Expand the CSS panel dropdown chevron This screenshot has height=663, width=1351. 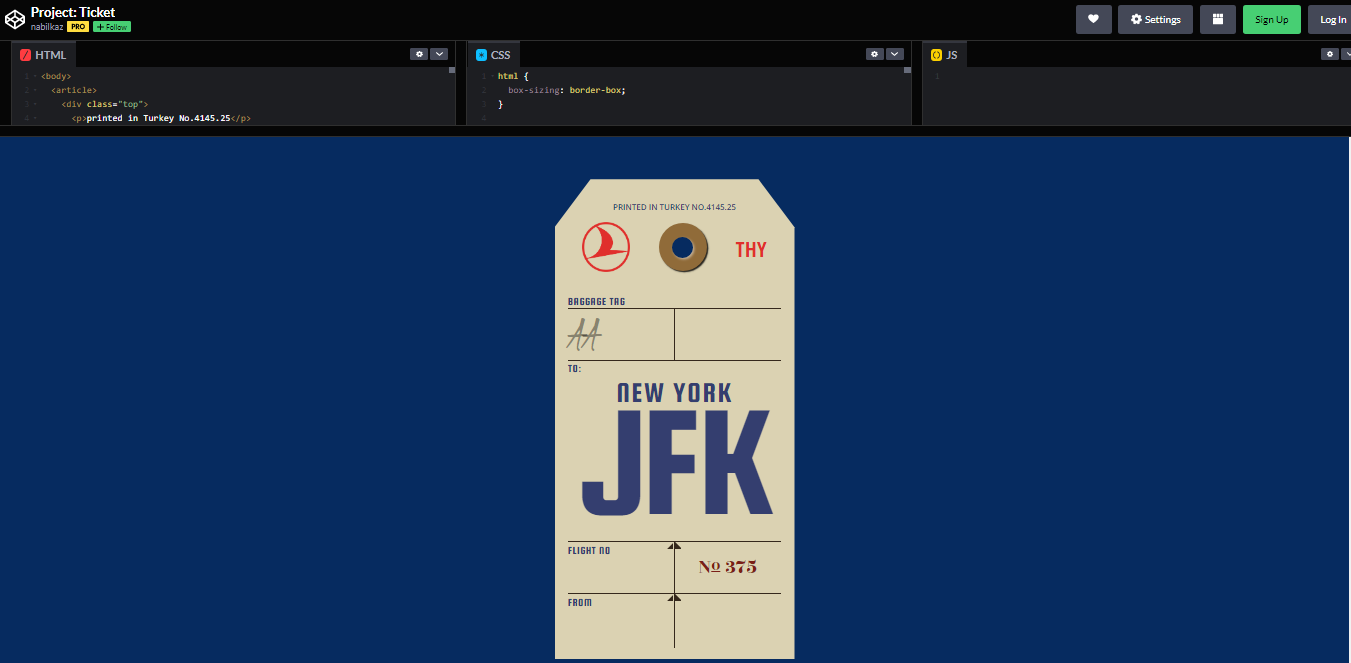[894, 54]
